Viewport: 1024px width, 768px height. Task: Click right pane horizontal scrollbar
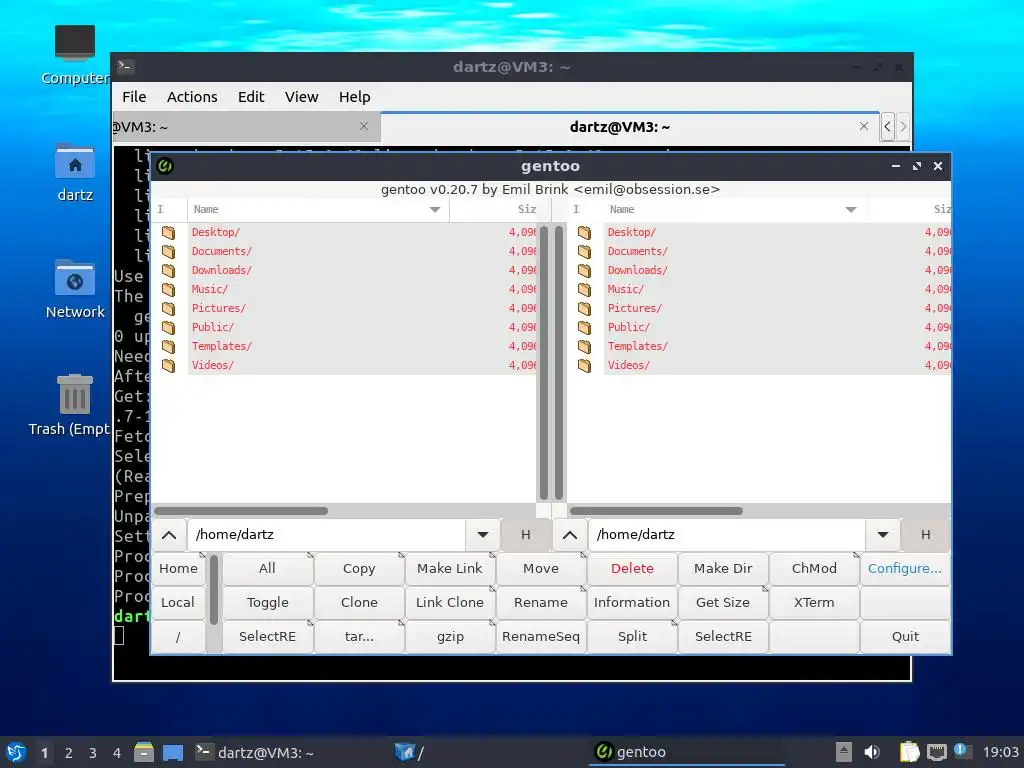[x=656, y=511]
